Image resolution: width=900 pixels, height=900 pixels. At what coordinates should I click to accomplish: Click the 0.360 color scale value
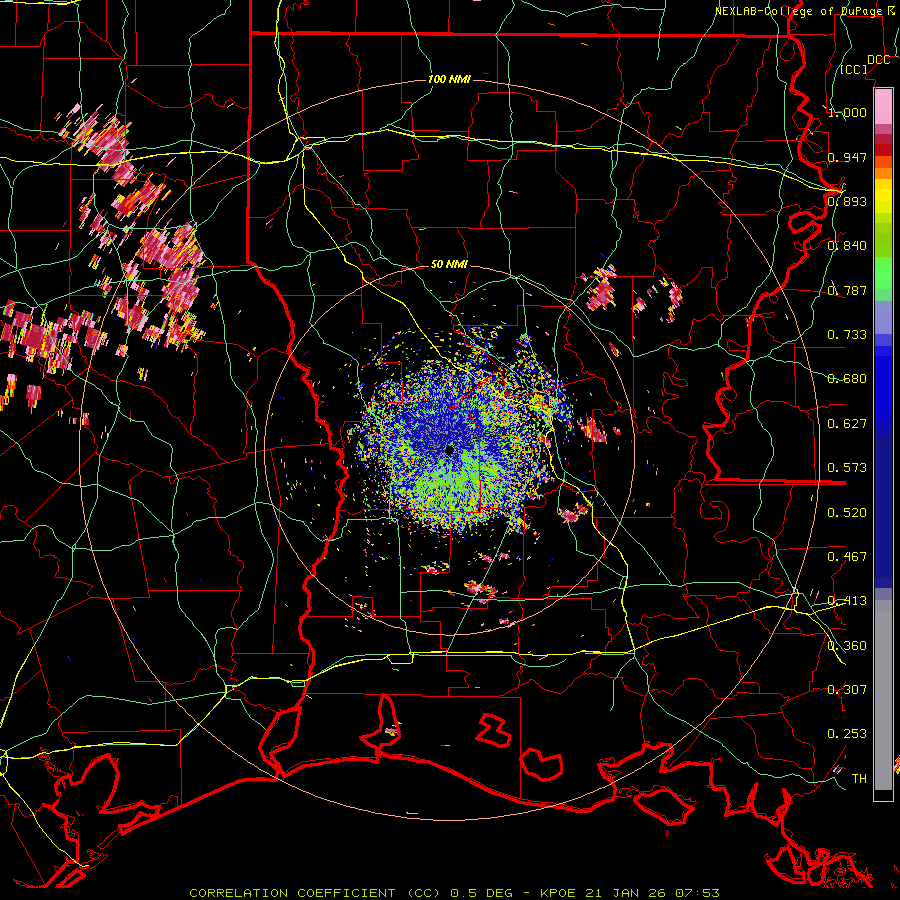click(847, 645)
